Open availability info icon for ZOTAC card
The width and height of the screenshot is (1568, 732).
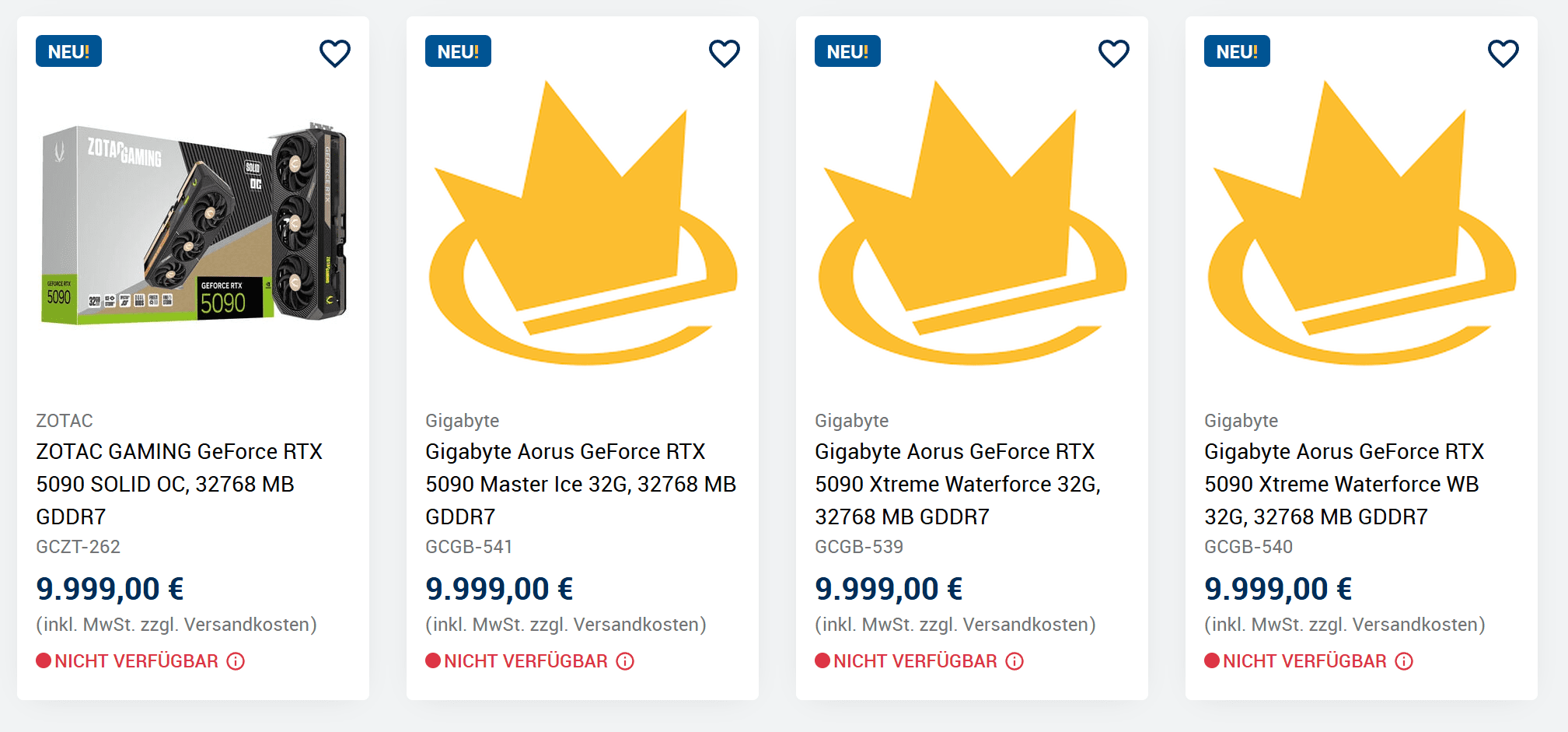[x=236, y=661]
